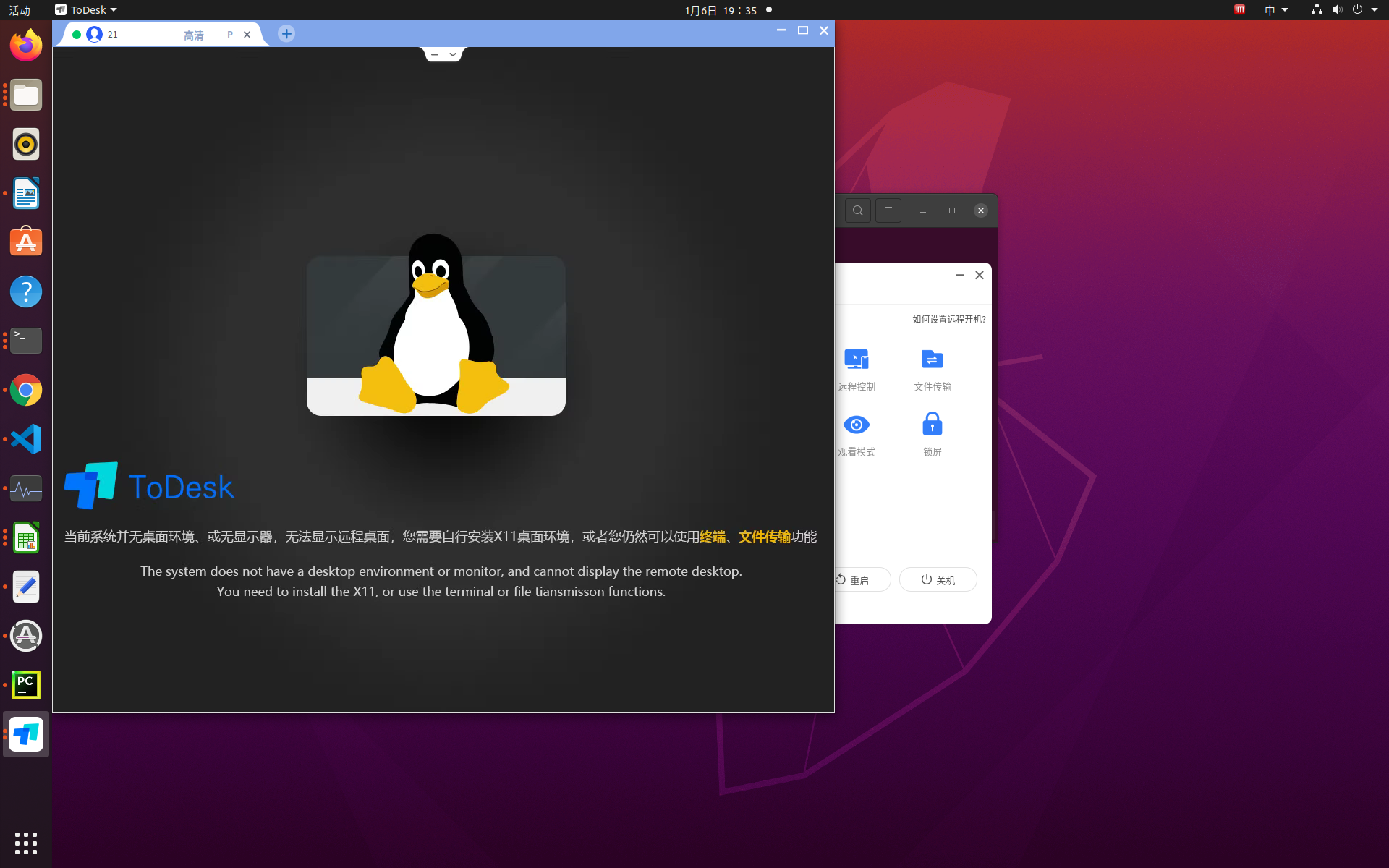Open Software Updater from dock
The height and width of the screenshot is (868, 1389).
pos(26,636)
